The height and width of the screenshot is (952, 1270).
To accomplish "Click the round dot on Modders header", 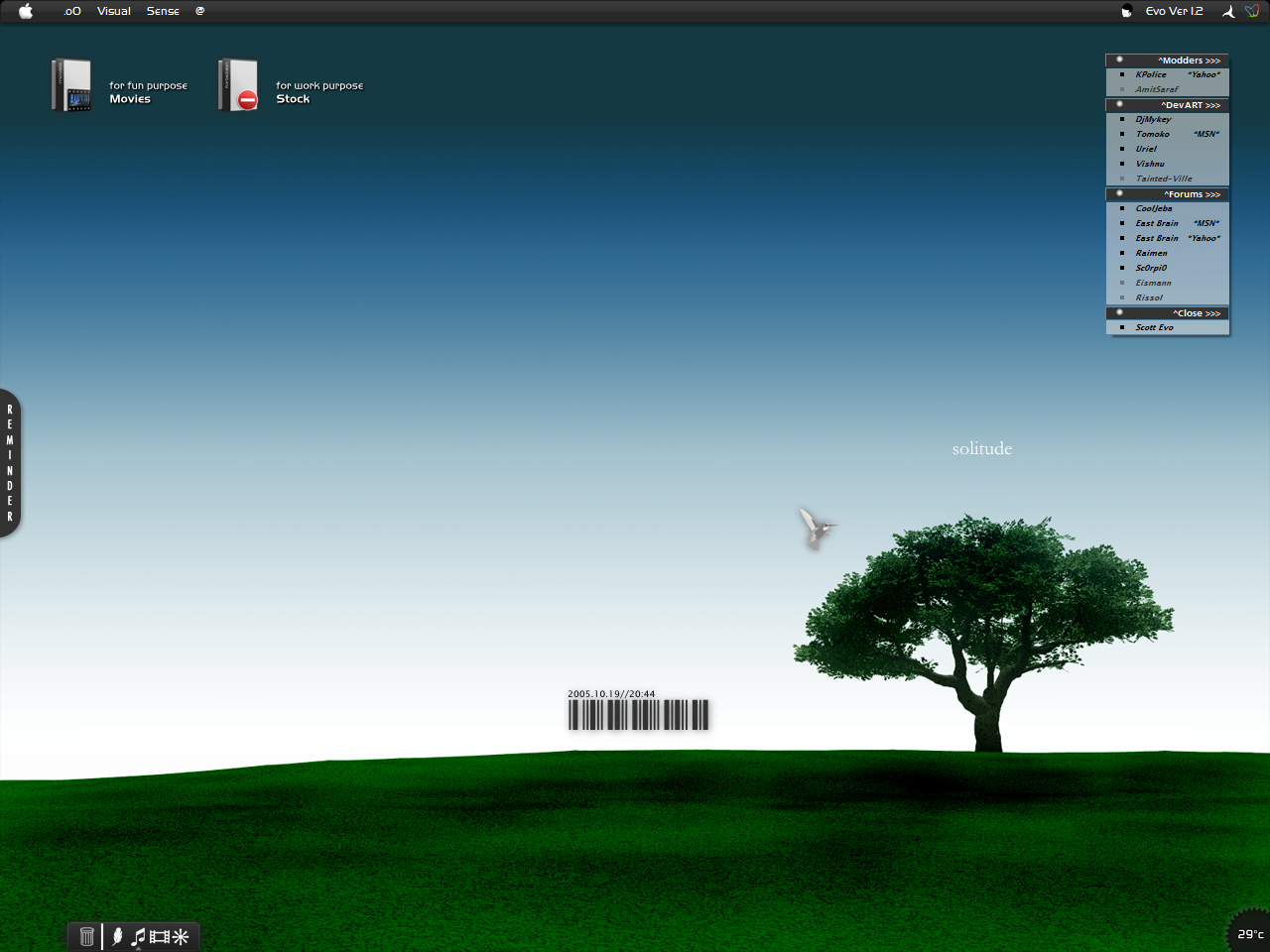I will [x=1119, y=59].
